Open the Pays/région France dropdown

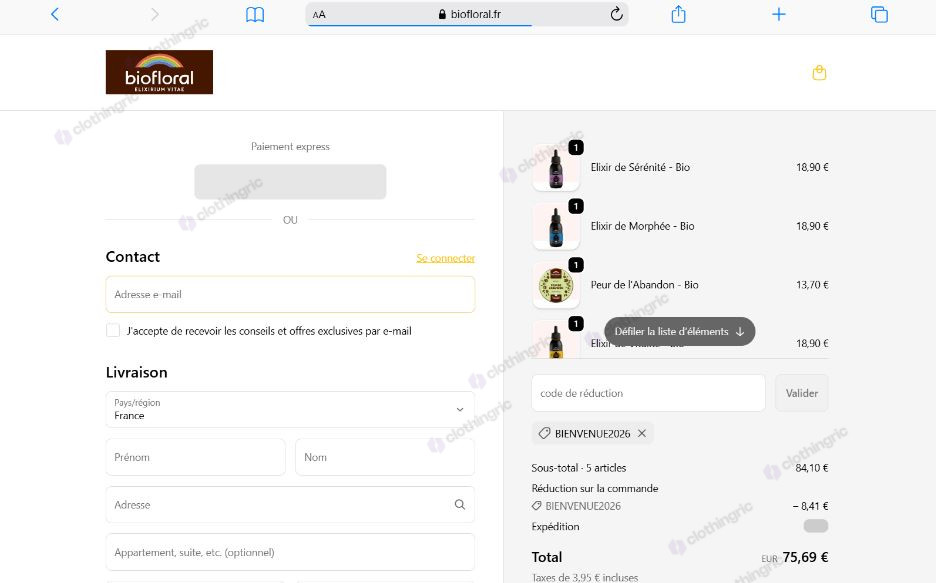[x=290, y=409]
